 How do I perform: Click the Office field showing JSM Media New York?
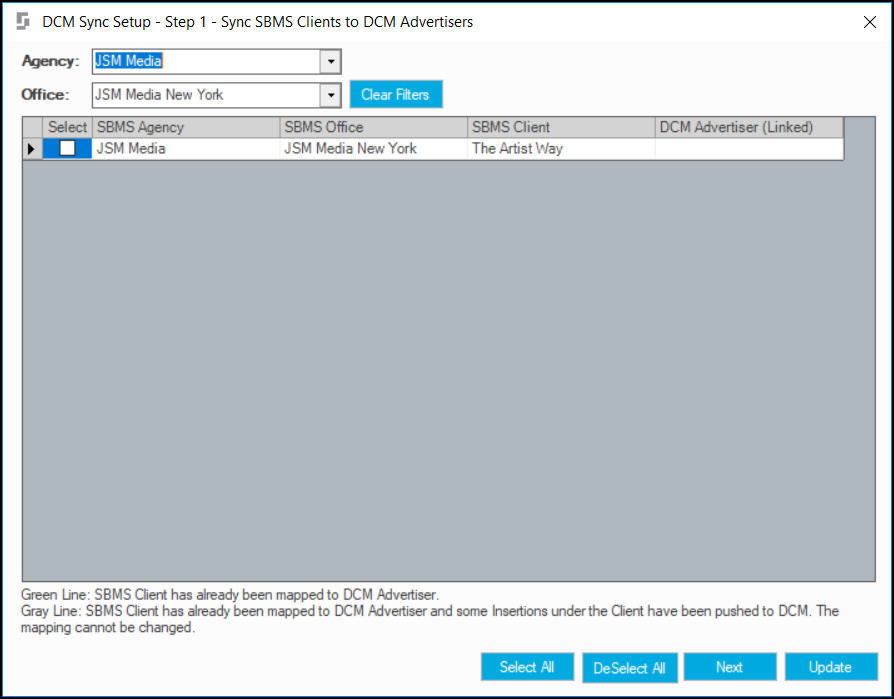point(206,95)
